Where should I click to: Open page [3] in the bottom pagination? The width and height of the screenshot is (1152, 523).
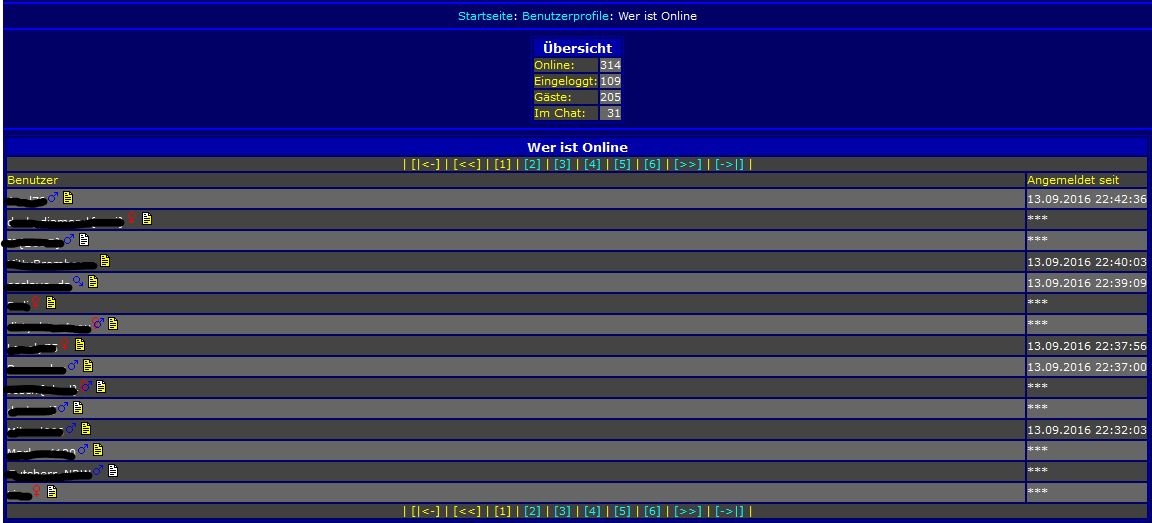(x=562, y=511)
